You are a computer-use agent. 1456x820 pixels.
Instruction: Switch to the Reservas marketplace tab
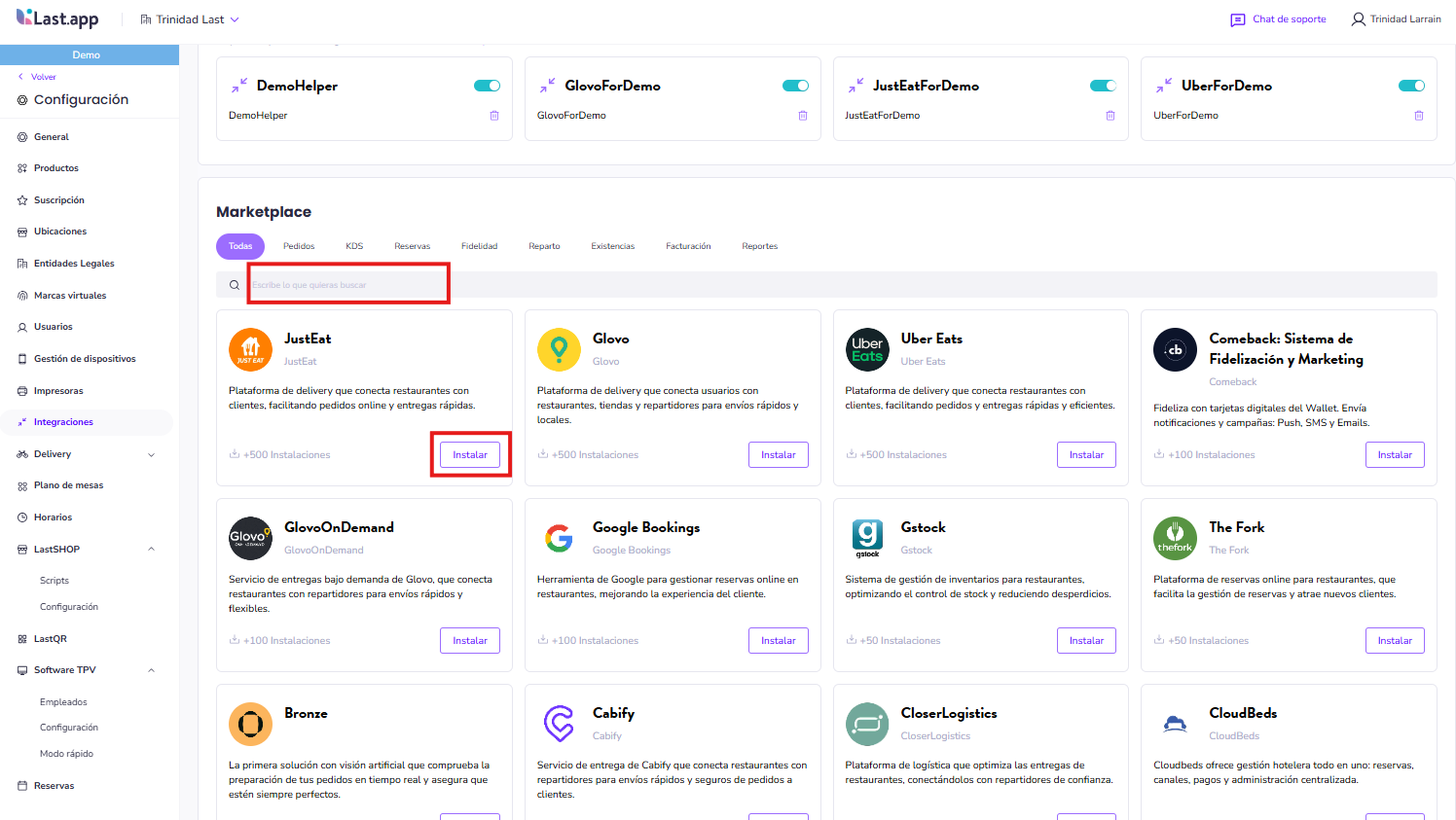point(412,246)
